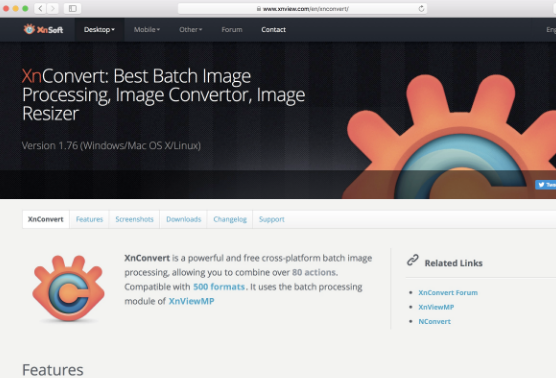Click the XnConvert app logo image
Screen dimensions: 556x378
point(68,289)
